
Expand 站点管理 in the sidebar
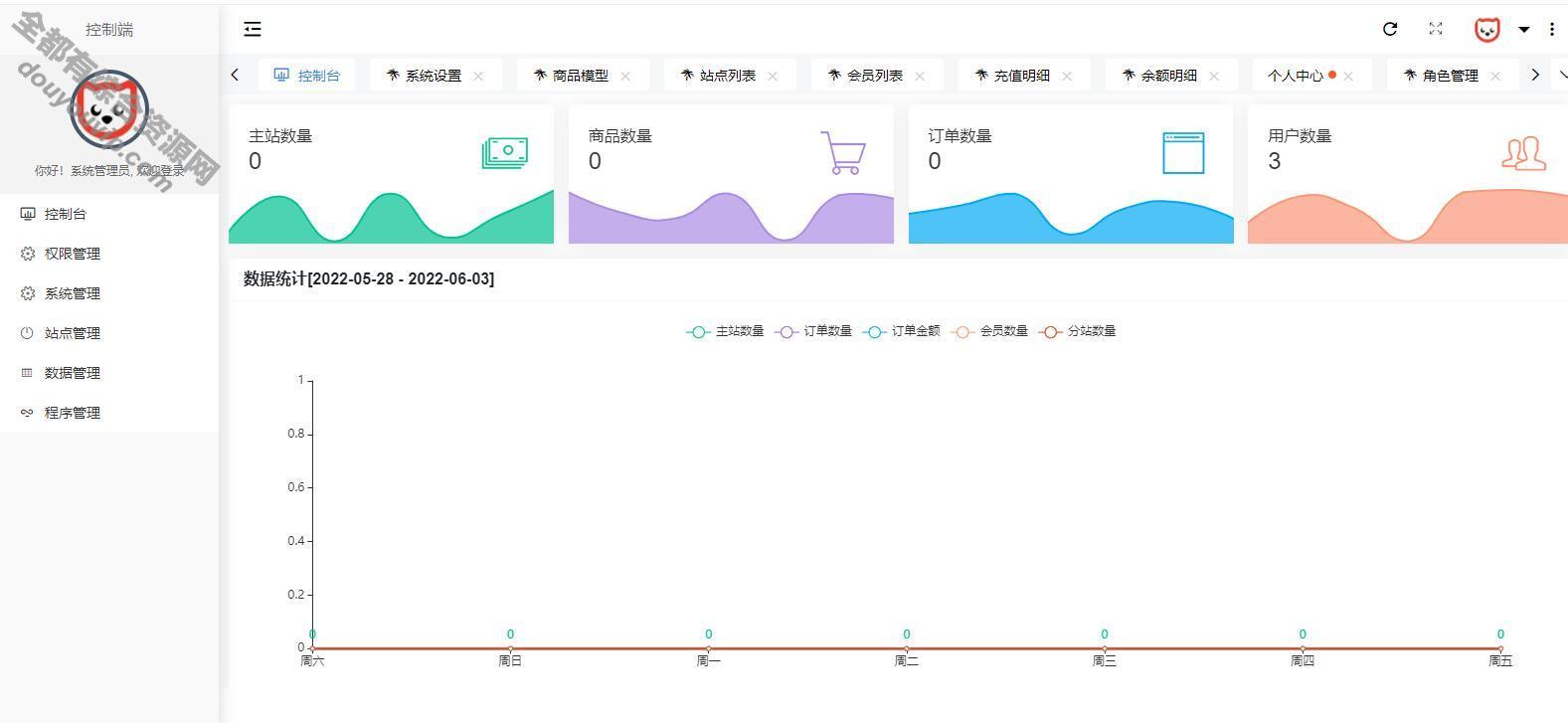tap(109, 333)
